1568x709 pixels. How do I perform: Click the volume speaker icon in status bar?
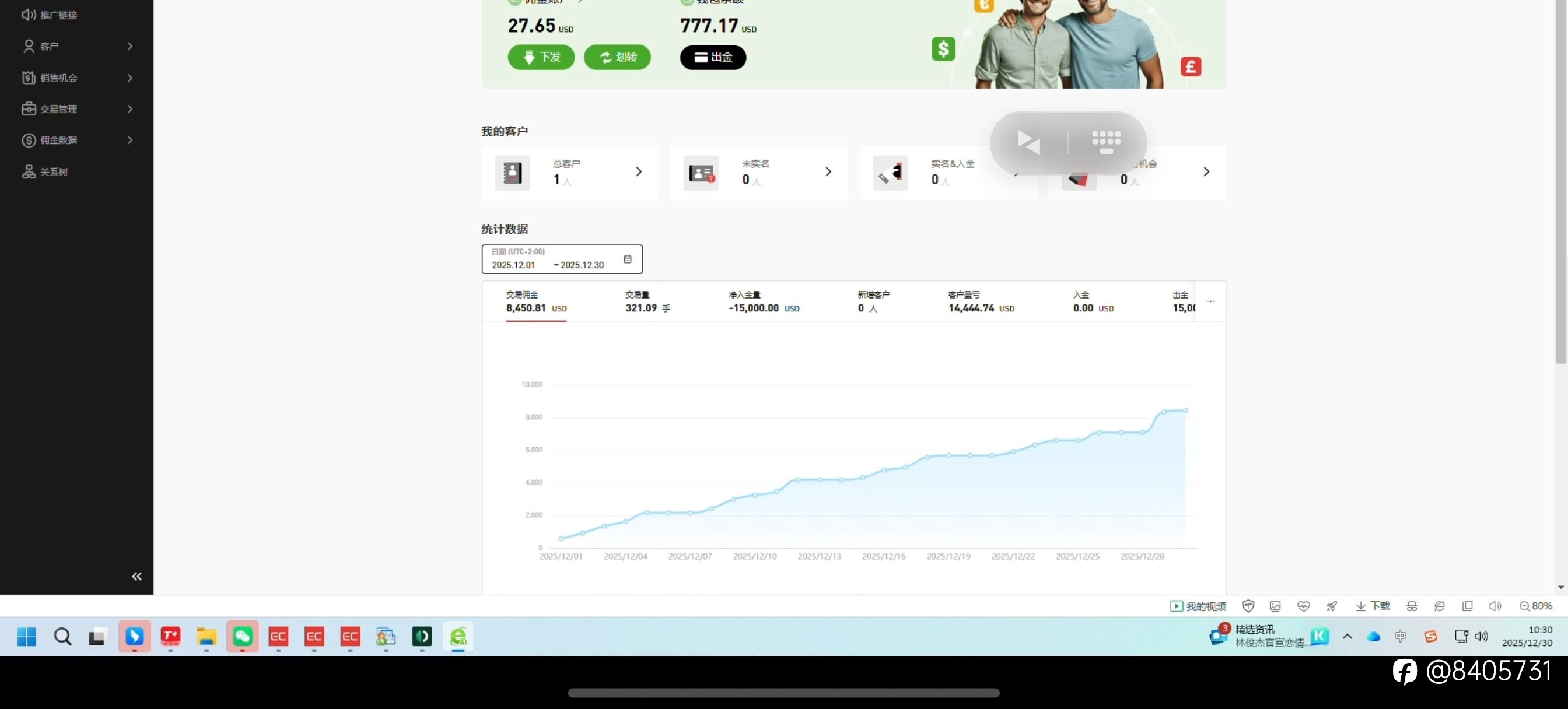coord(1494,606)
